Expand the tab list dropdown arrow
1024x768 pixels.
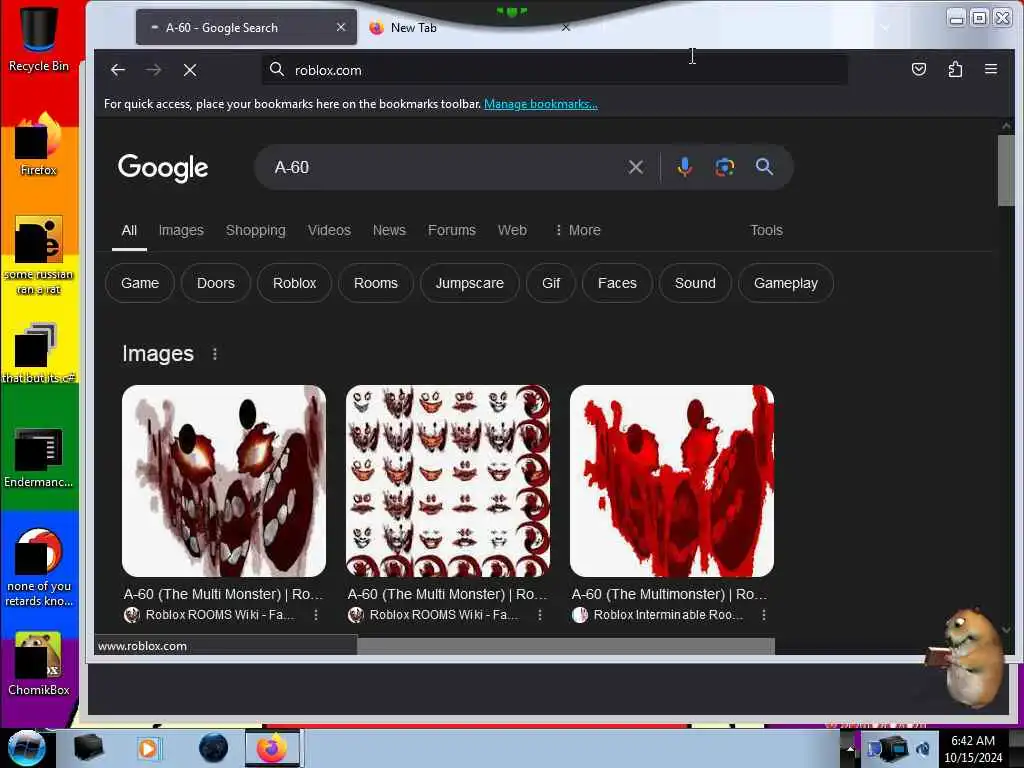point(885,27)
